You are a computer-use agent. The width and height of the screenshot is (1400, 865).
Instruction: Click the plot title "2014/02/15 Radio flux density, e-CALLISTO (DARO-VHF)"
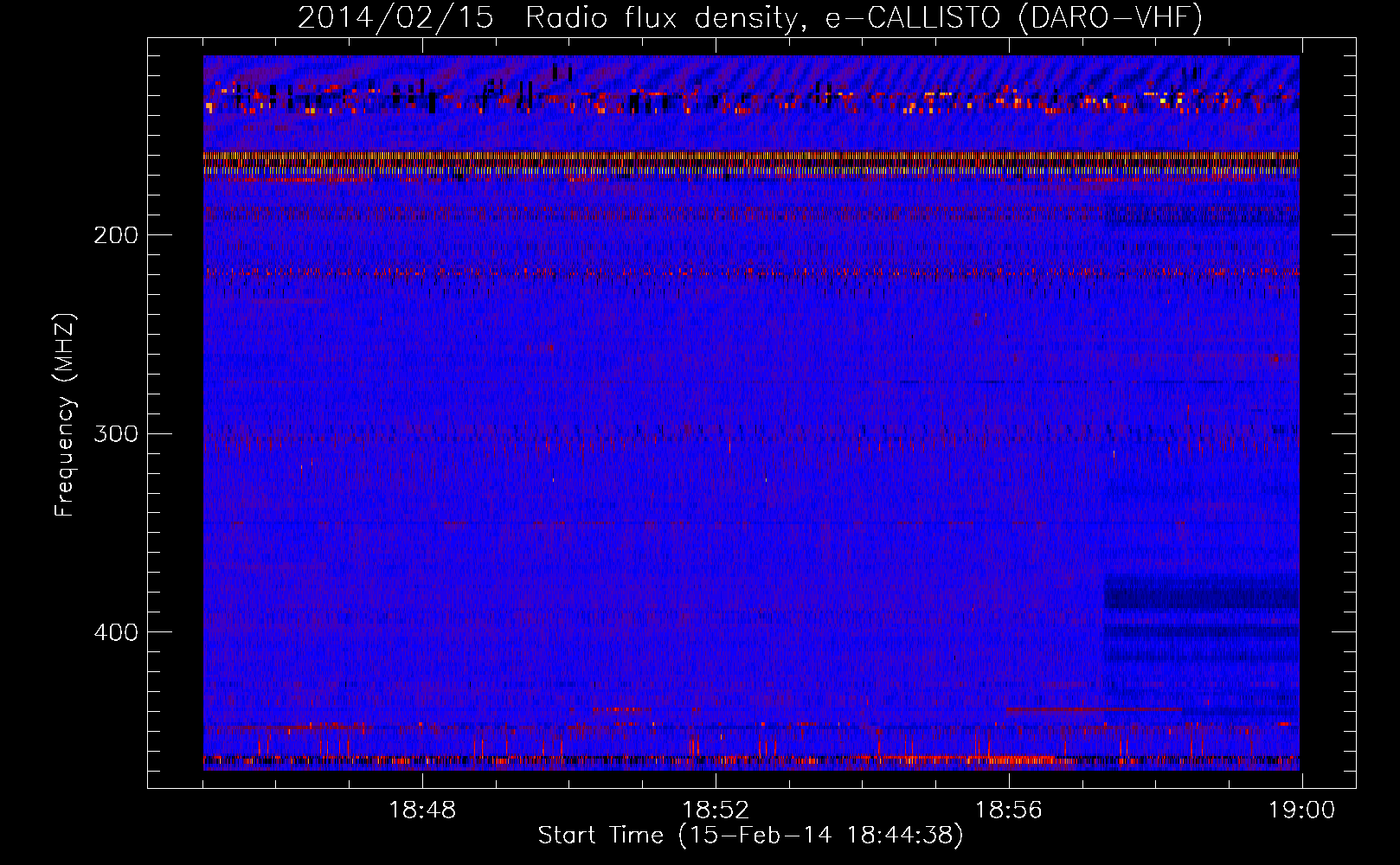coord(750,17)
